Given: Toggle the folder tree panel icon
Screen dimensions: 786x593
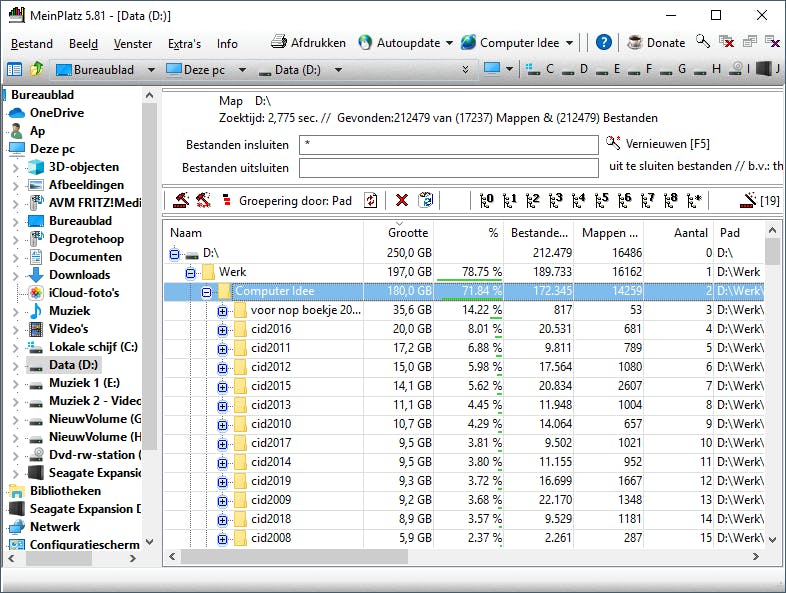Looking at the screenshot, I should (x=14, y=70).
